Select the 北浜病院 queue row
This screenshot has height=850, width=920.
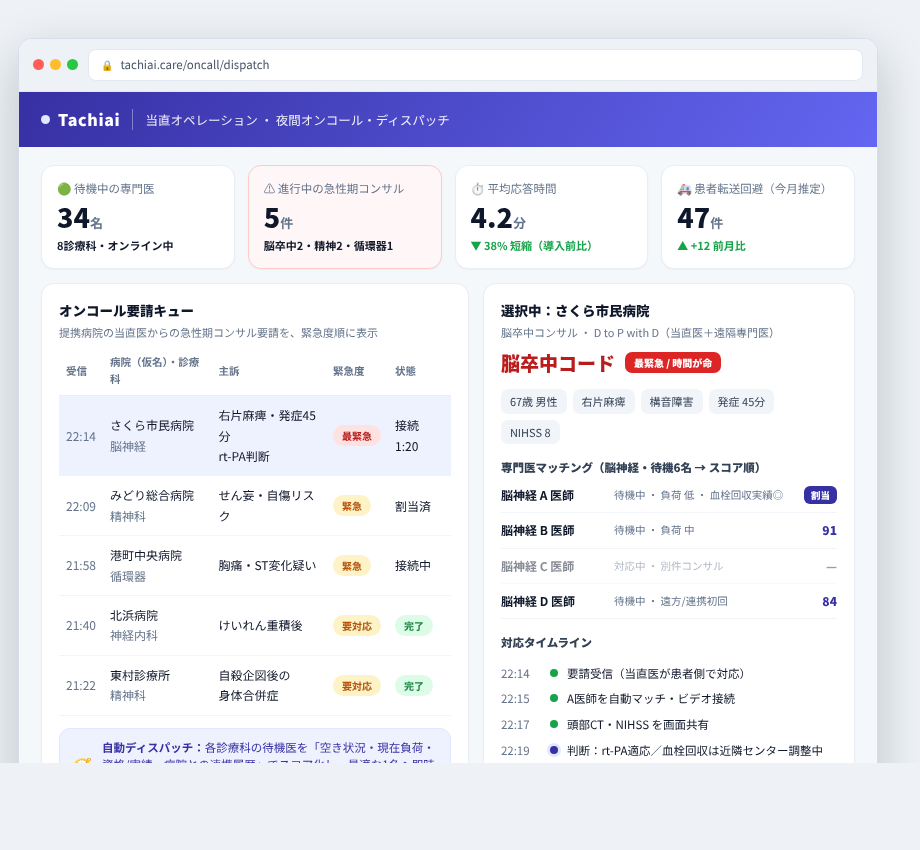pos(255,626)
